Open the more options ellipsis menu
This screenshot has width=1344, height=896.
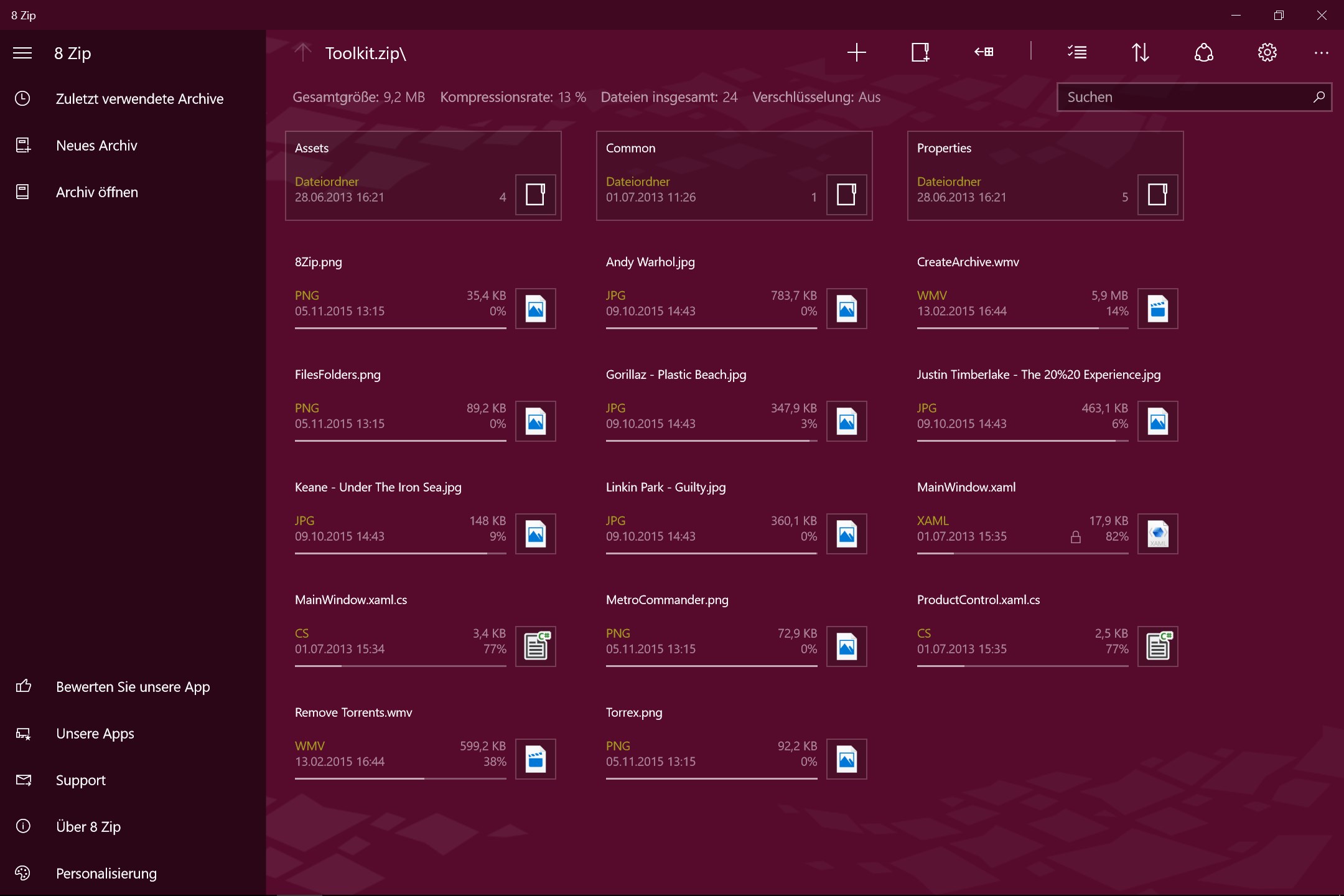1320,53
